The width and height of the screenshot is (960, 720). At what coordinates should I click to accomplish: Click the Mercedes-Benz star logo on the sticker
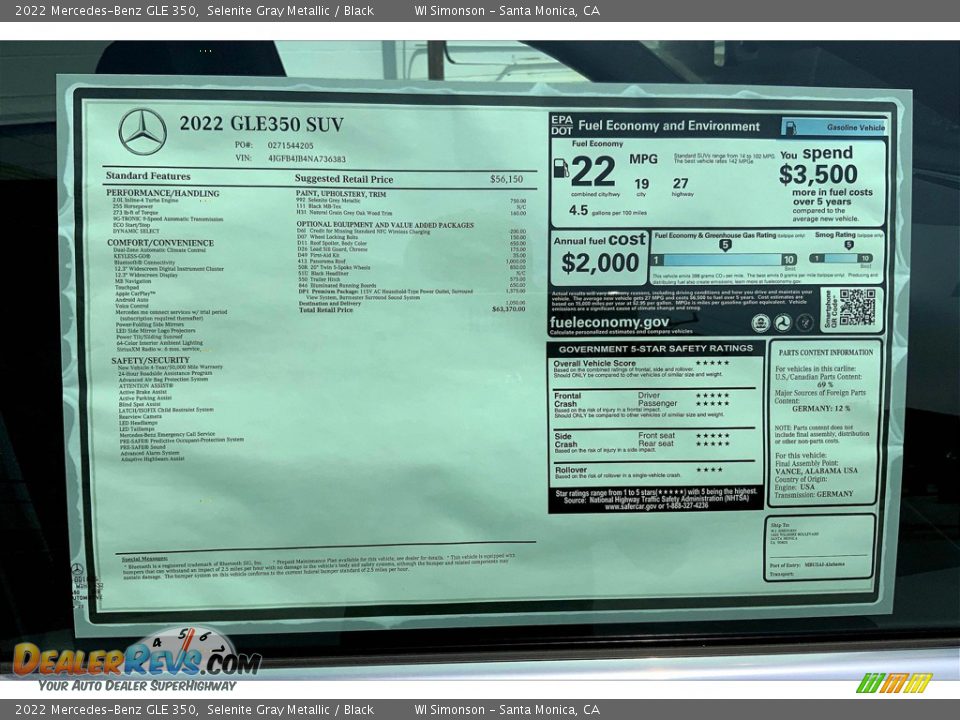pos(142,132)
